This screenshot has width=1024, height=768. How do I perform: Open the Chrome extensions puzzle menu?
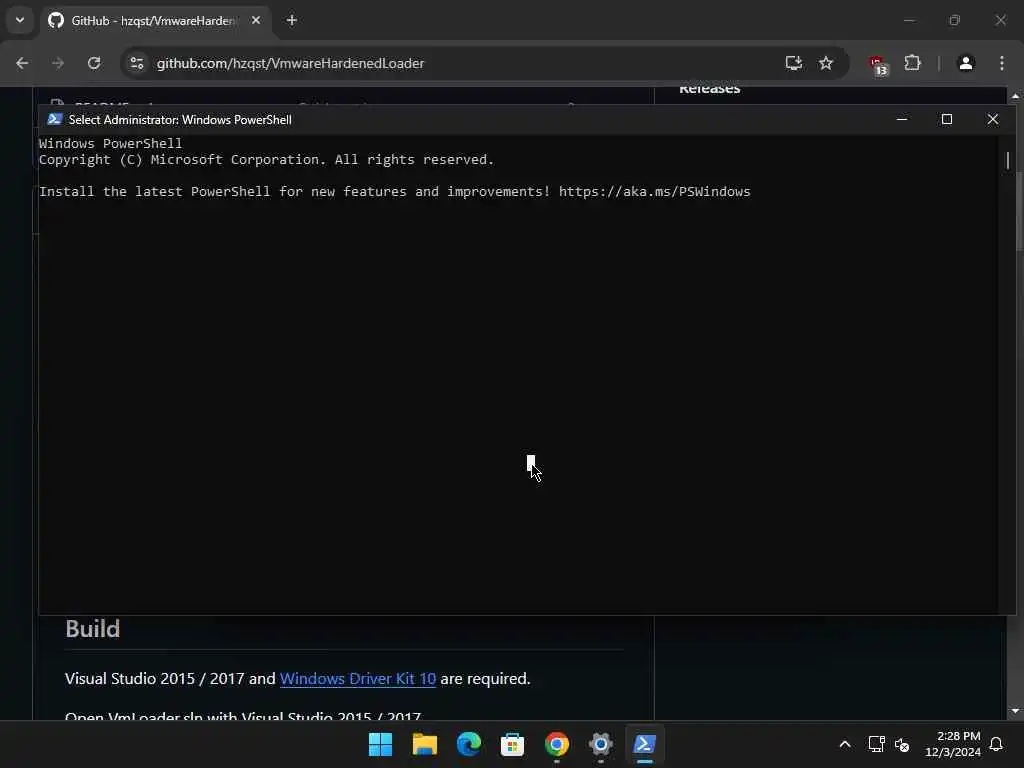(912, 63)
